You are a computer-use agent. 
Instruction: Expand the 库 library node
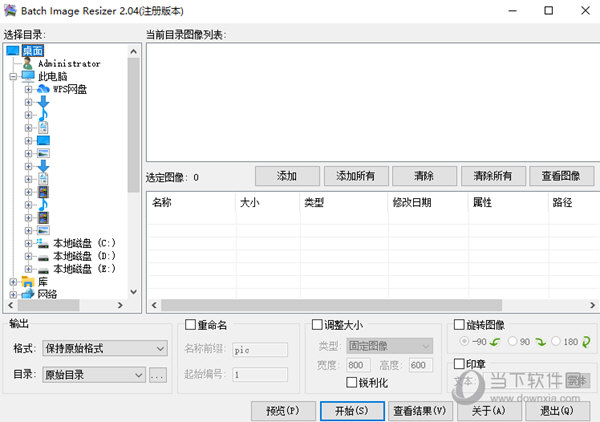(x=13, y=282)
